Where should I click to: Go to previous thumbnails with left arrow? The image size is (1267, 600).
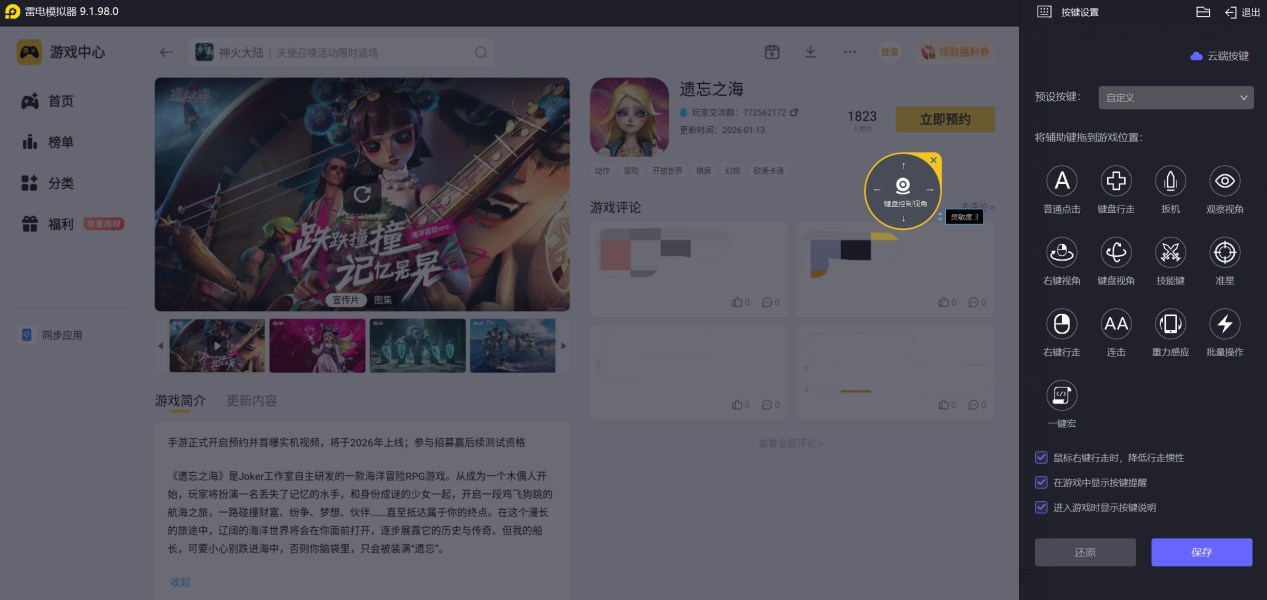pyautogui.click(x=161, y=346)
